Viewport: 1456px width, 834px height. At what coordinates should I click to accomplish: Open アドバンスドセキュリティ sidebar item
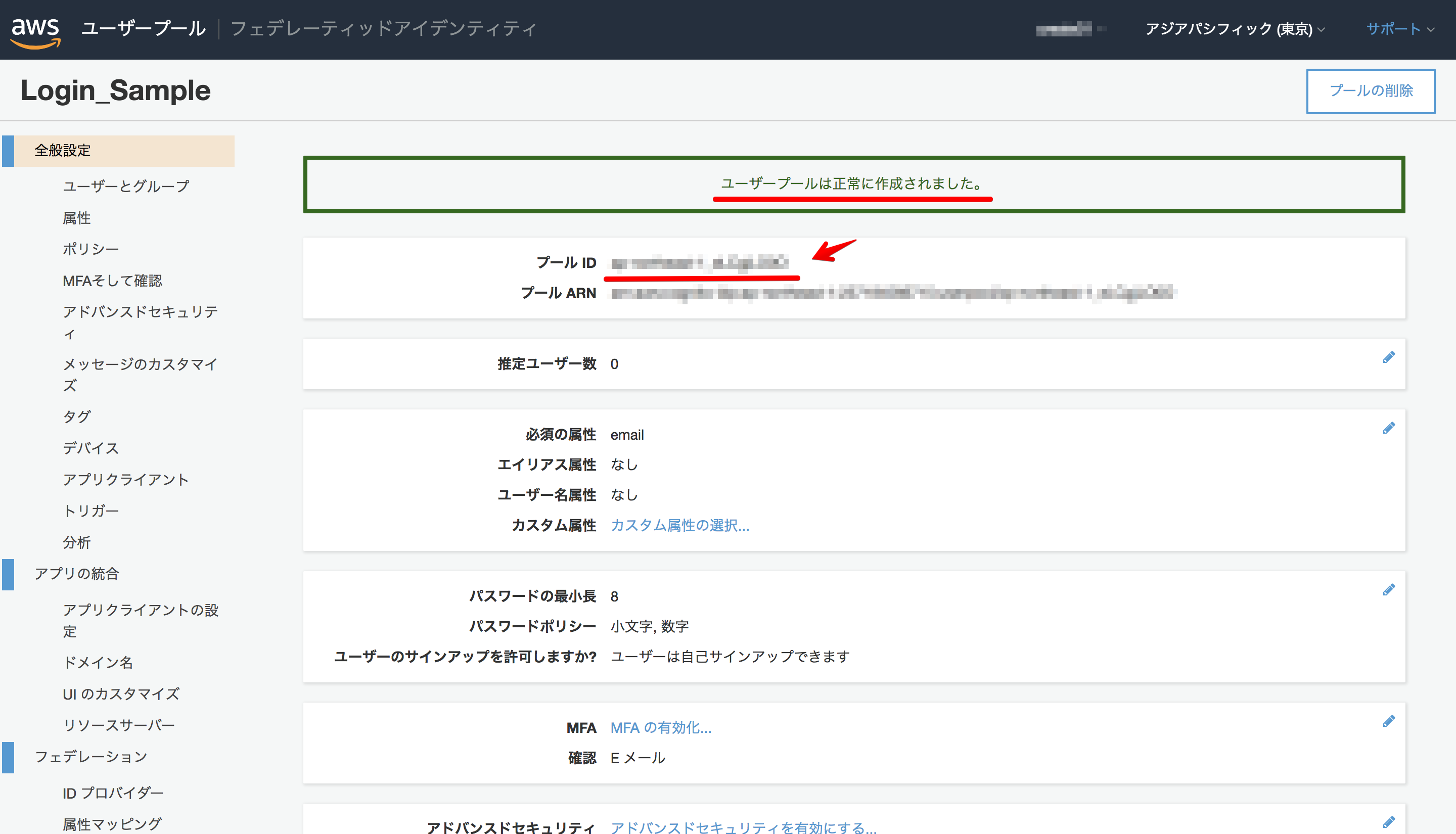pos(141,322)
